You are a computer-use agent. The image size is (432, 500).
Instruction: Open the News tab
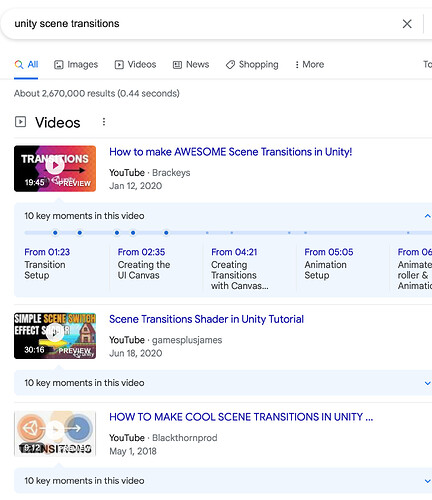pyautogui.click(x=191, y=64)
